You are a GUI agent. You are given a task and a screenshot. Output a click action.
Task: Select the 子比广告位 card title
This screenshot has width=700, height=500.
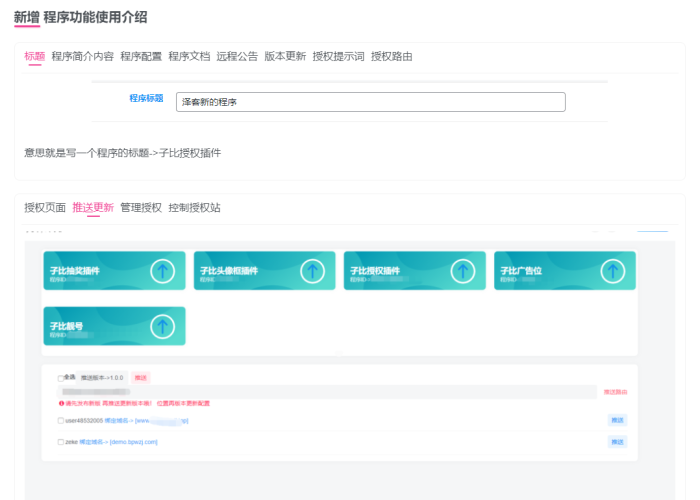click(x=521, y=271)
